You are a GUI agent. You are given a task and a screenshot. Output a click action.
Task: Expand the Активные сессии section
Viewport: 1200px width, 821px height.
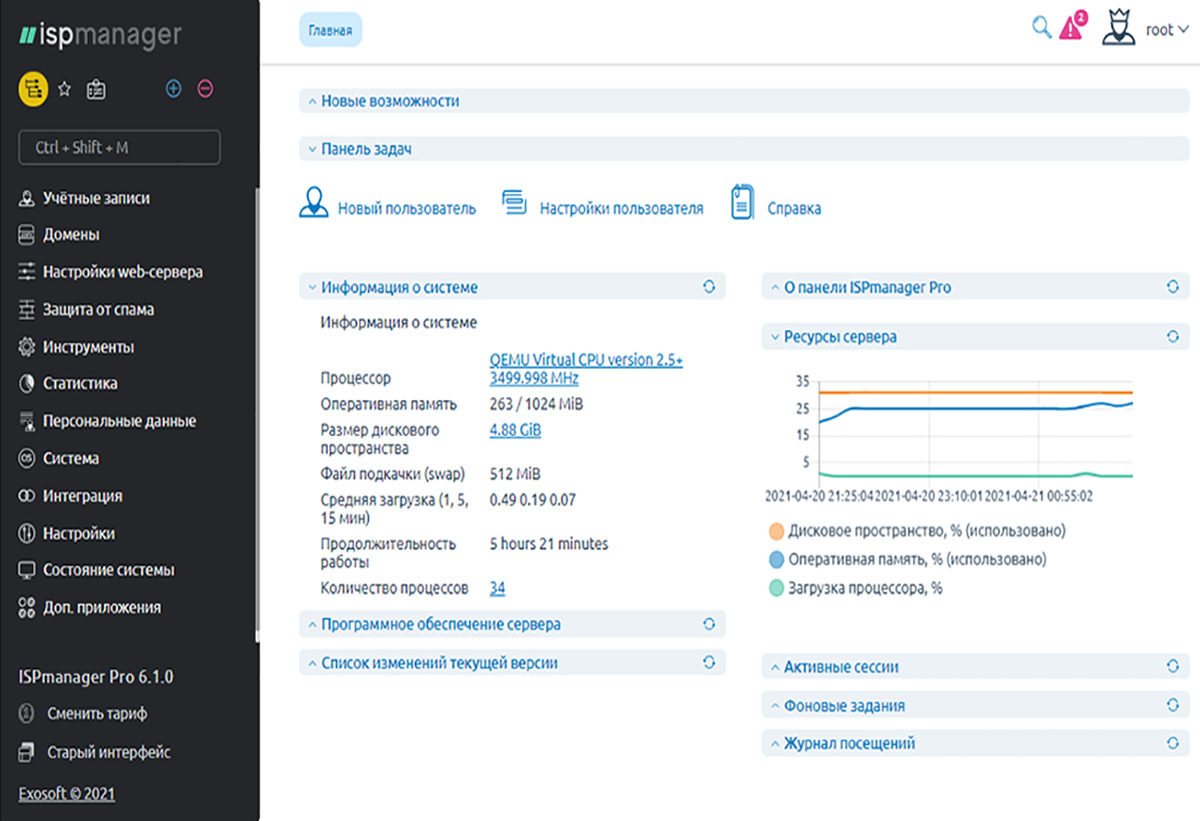[841, 667]
